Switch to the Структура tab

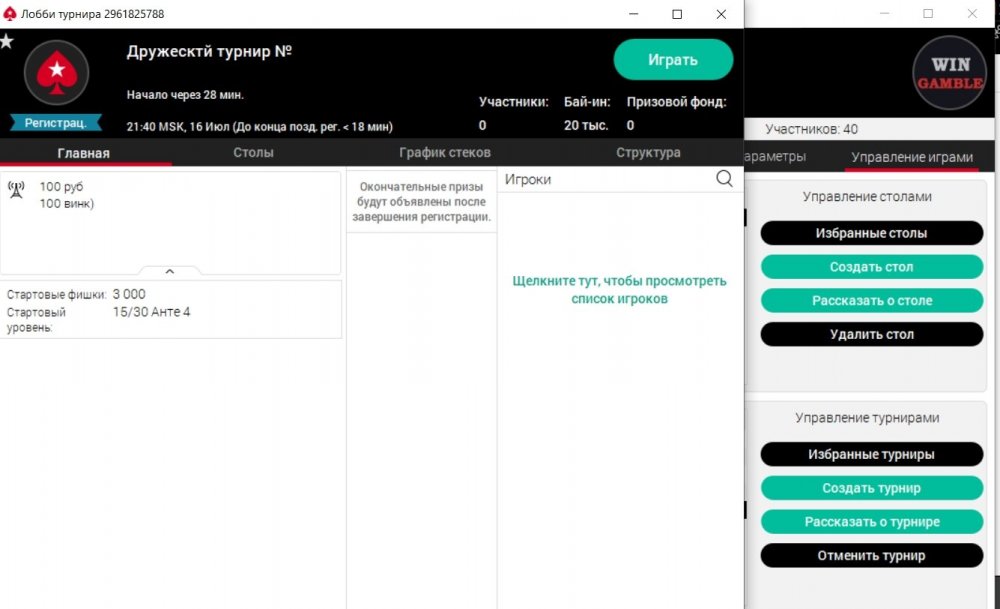[648, 153]
